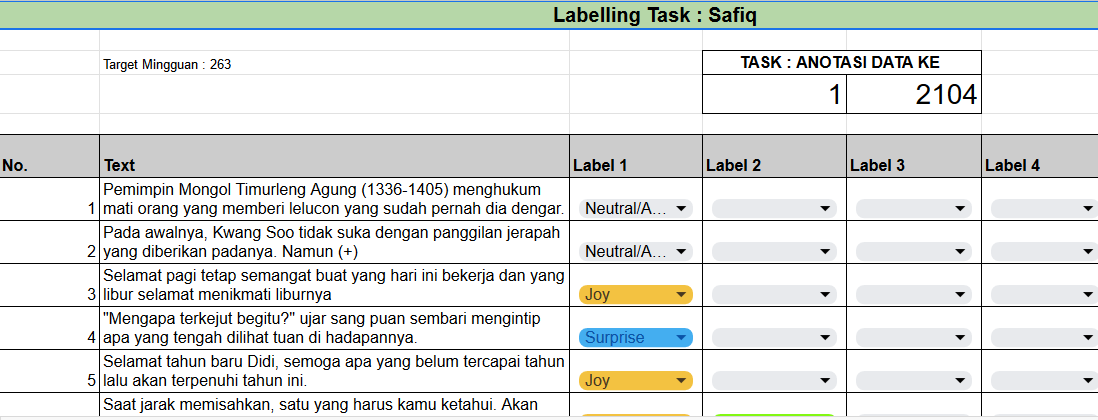Select the text cell about Timurleng Agung

[334, 199]
